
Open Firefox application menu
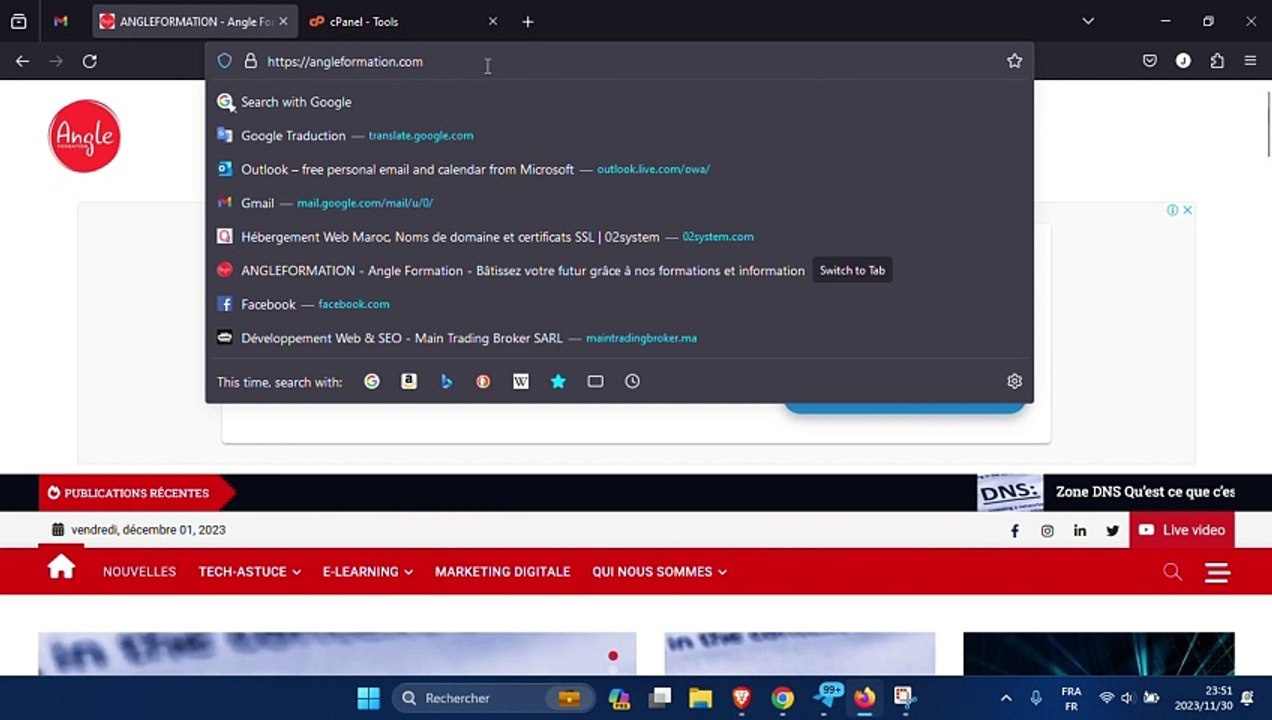(1250, 61)
